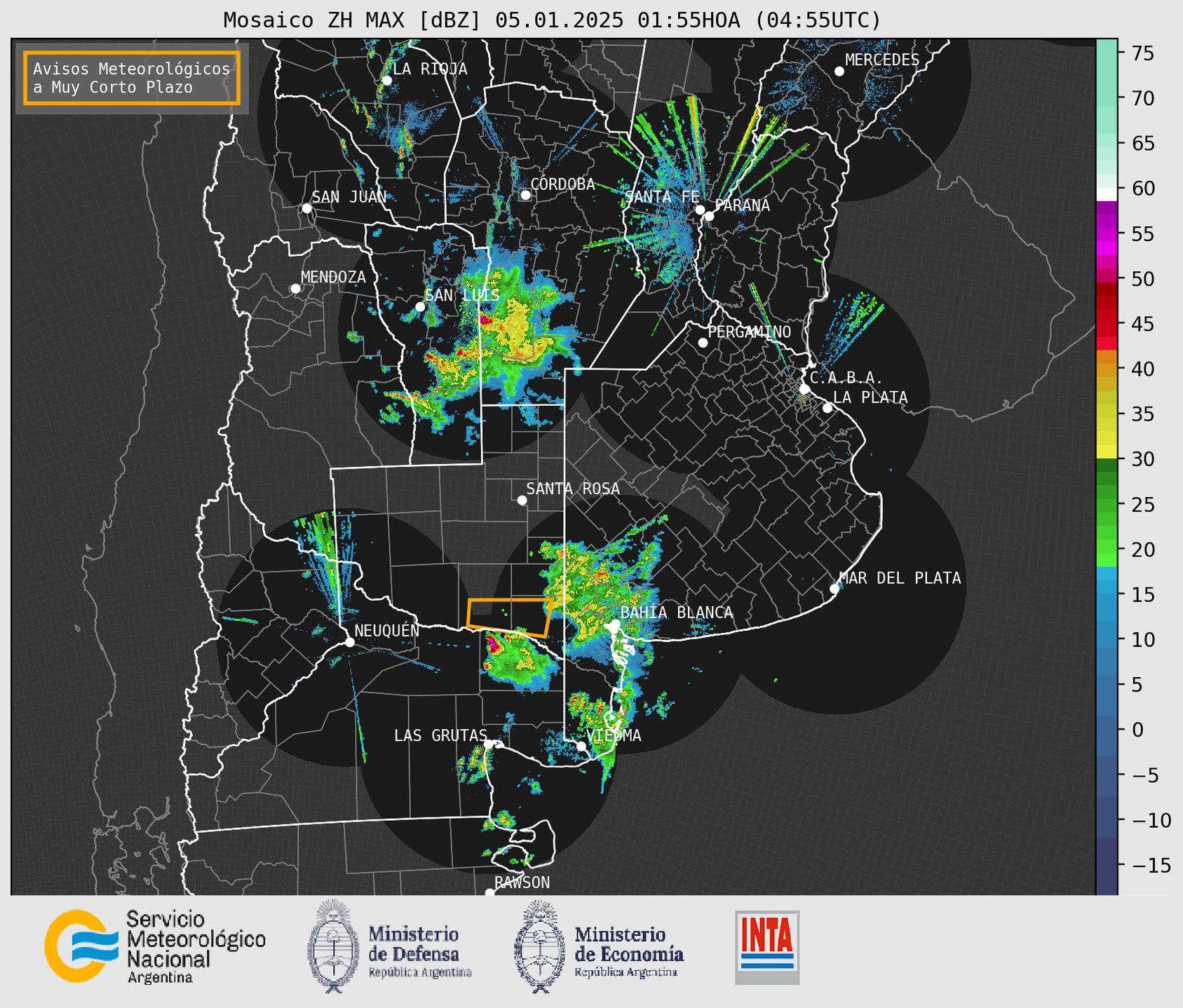Viewport: 1183px width, 1008px height.
Task: Click the Servicio Meteorológico Nacional logo
Action: 156,946
